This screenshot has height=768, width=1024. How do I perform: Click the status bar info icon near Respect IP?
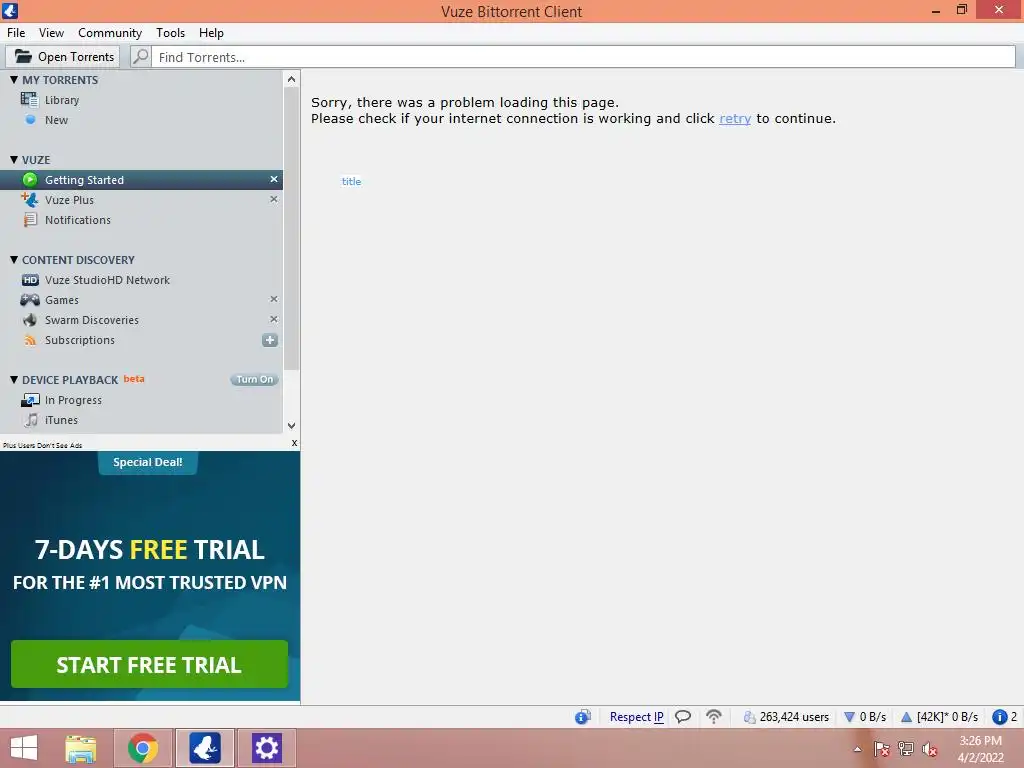[583, 717]
